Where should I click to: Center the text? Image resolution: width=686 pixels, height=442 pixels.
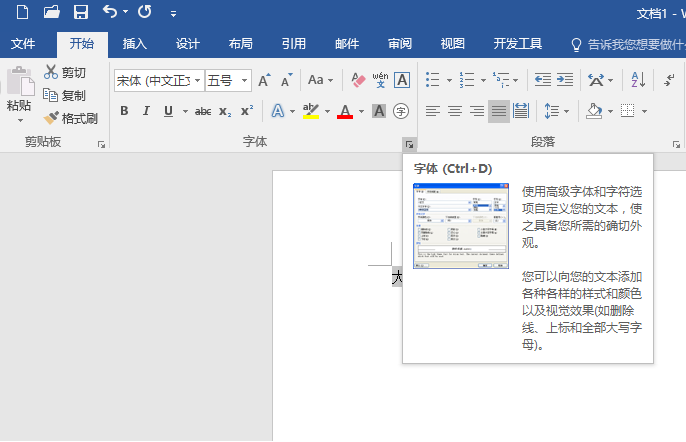(455, 111)
